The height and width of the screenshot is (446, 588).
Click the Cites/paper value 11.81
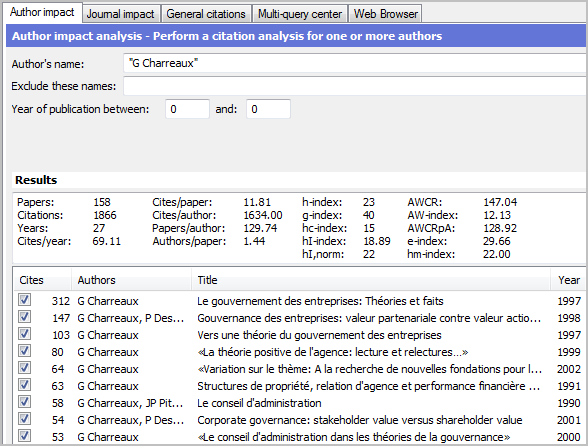tap(257, 202)
